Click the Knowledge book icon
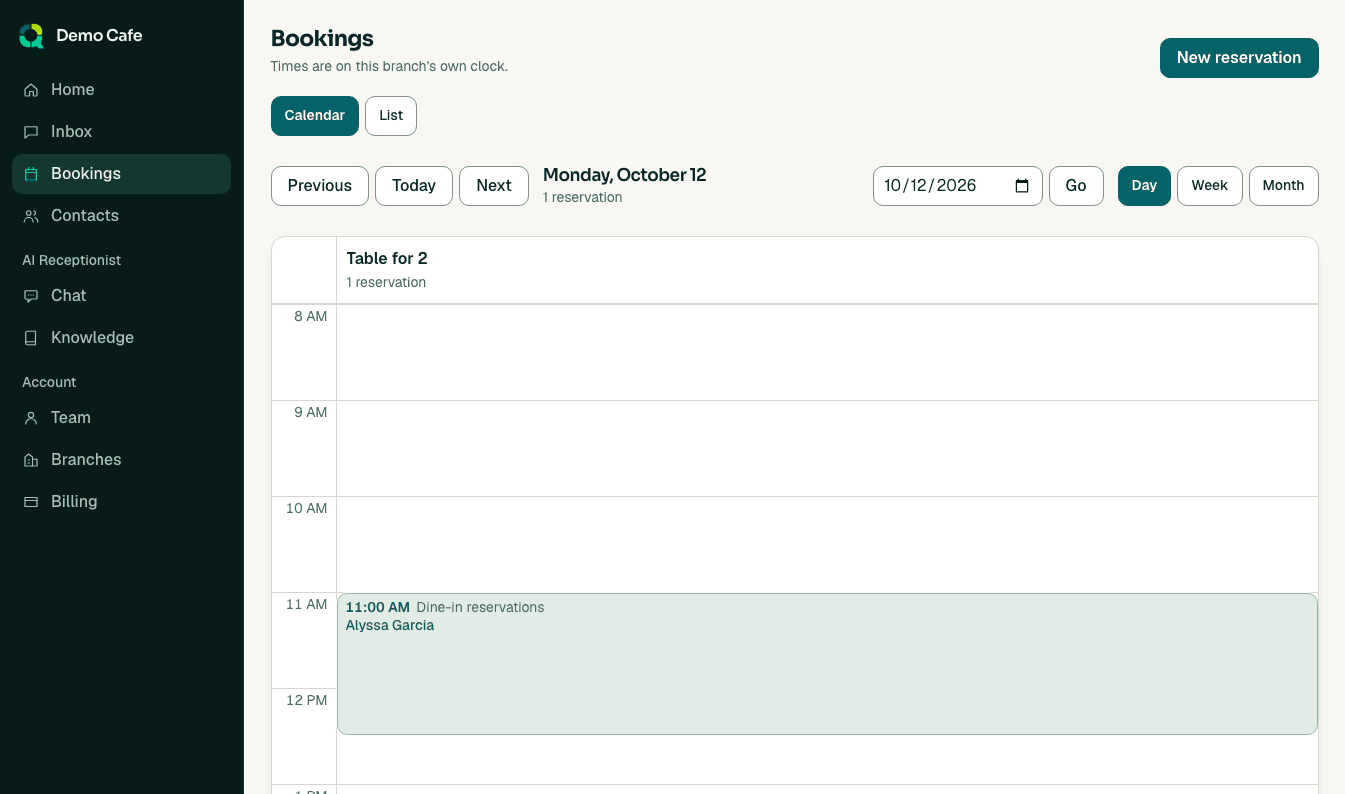 point(31,338)
